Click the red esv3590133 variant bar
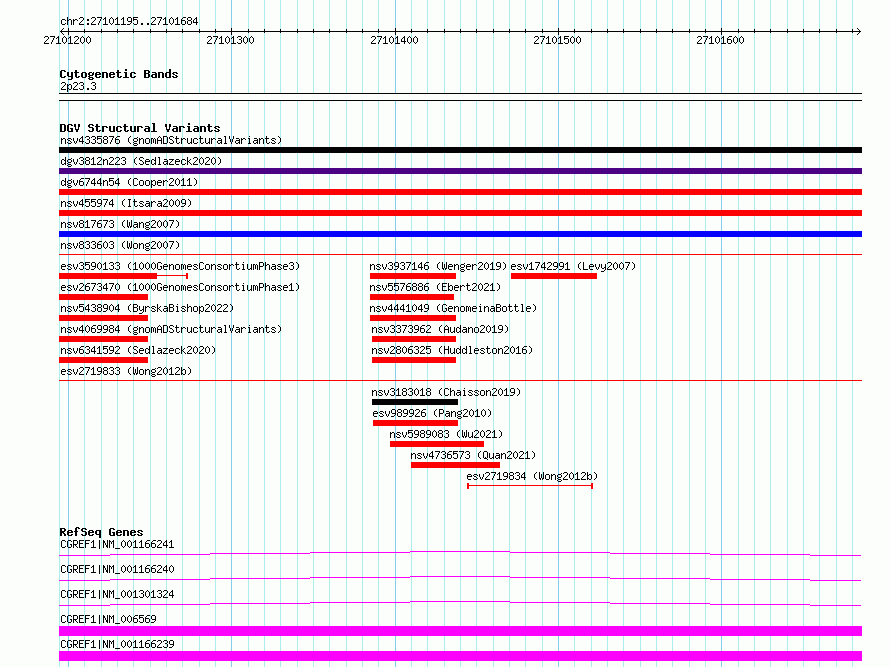The width and height of the screenshot is (890, 667). coord(108,276)
